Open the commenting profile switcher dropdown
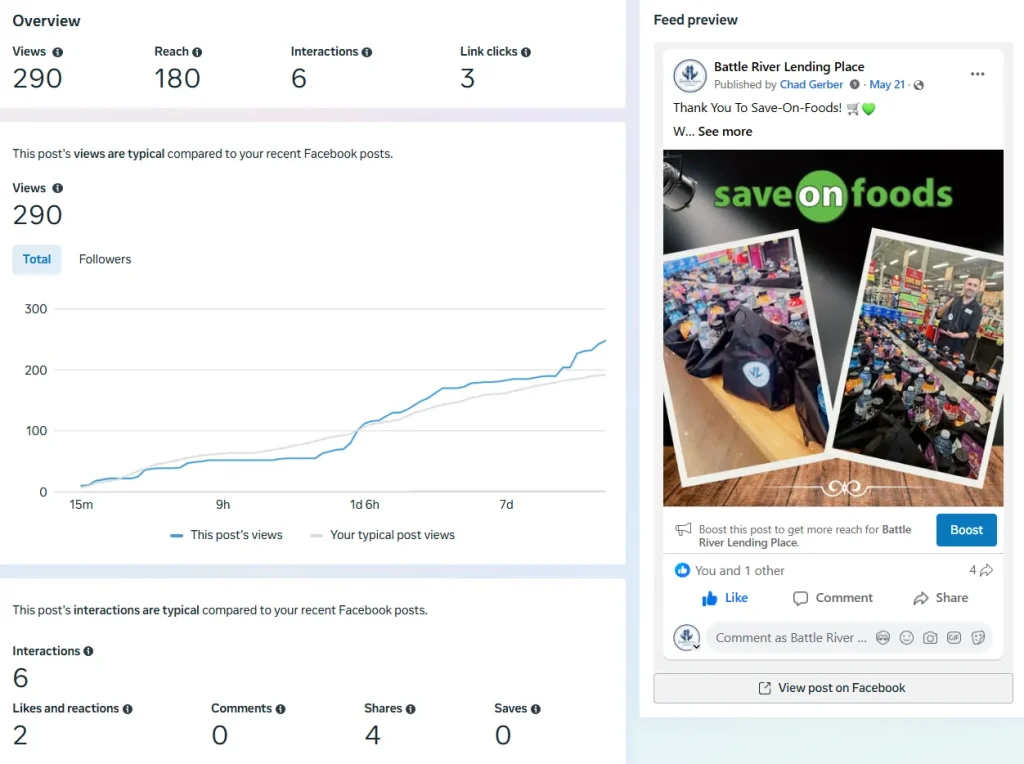 (696, 646)
